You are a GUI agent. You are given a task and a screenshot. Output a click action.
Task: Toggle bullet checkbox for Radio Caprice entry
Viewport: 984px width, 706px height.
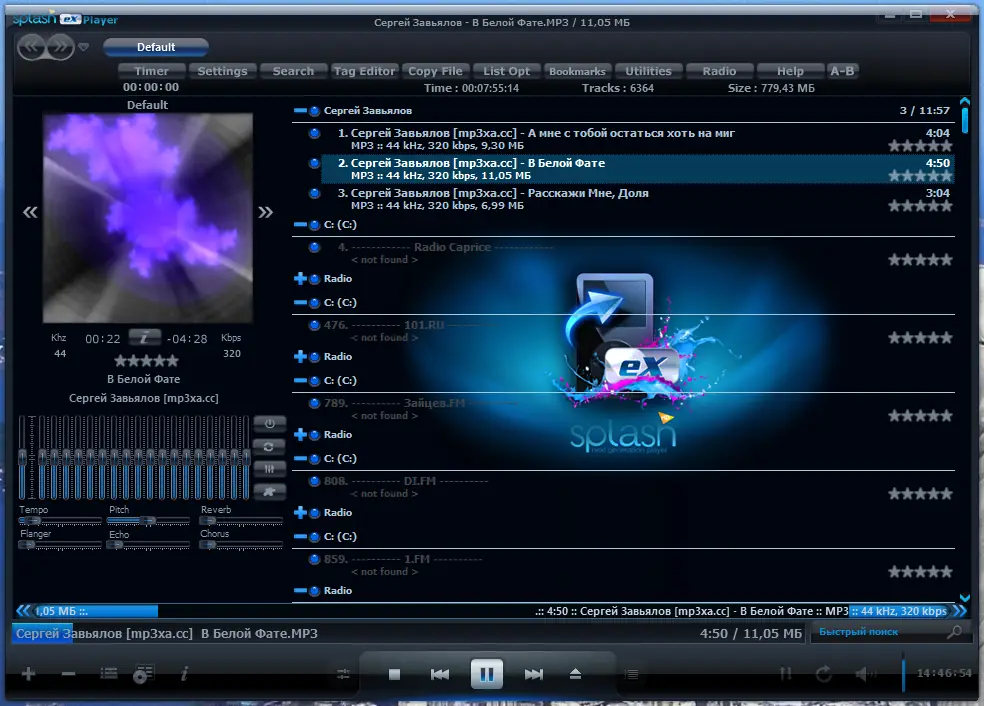pyautogui.click(x=314, y=247)
